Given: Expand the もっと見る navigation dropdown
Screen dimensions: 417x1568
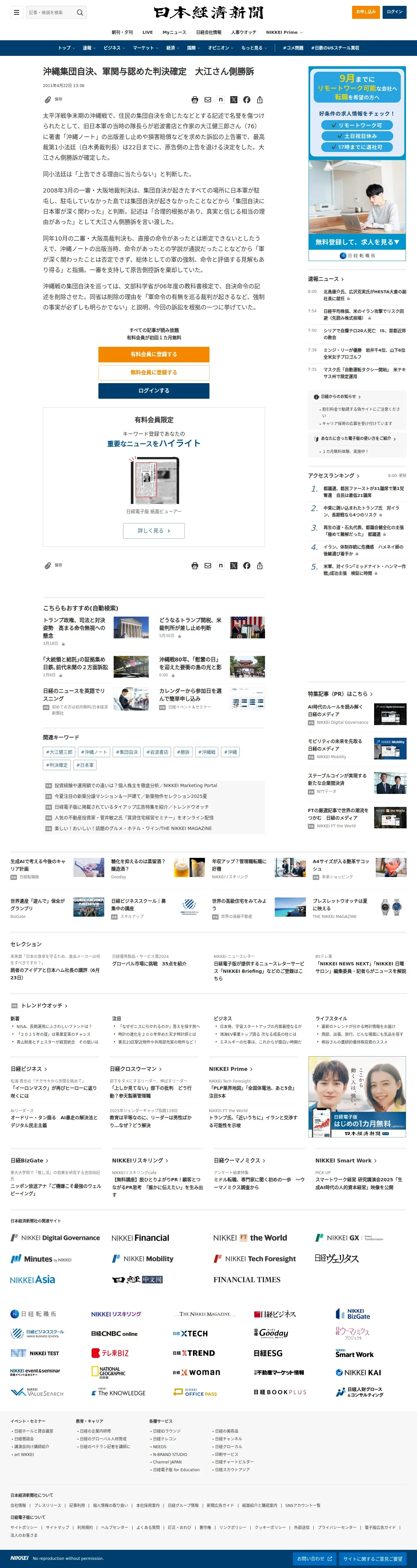Looking at the screenshot, I should coord(254,47).
